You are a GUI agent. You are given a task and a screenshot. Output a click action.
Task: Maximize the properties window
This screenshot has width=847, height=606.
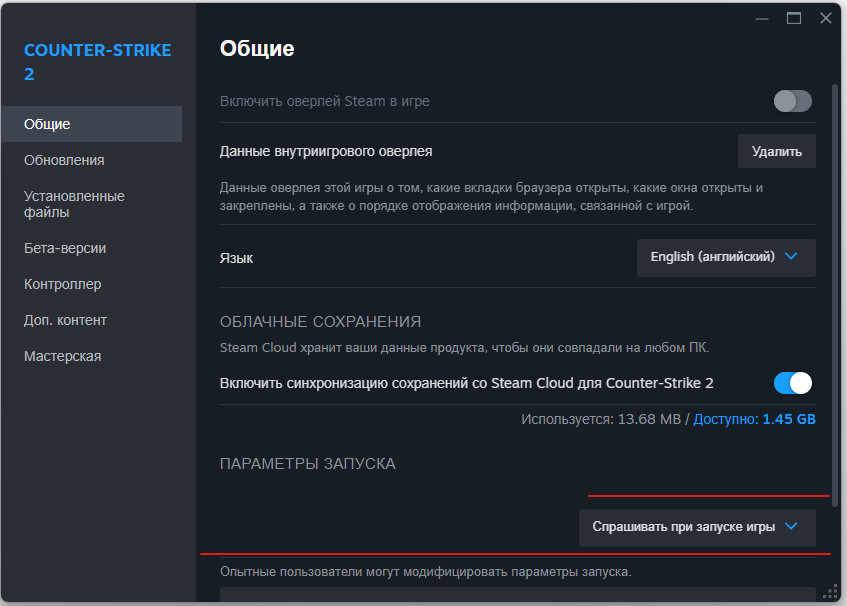(794, 18)
